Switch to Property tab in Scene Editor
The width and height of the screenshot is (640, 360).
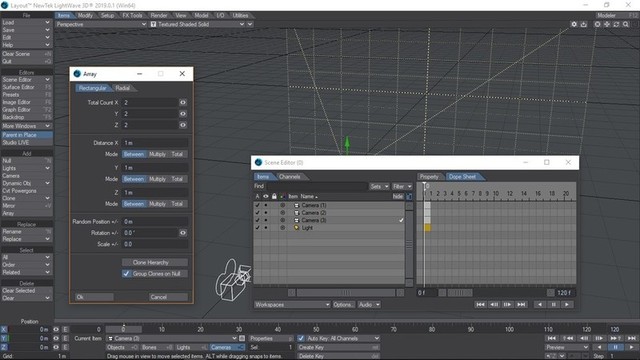point(429,177)
